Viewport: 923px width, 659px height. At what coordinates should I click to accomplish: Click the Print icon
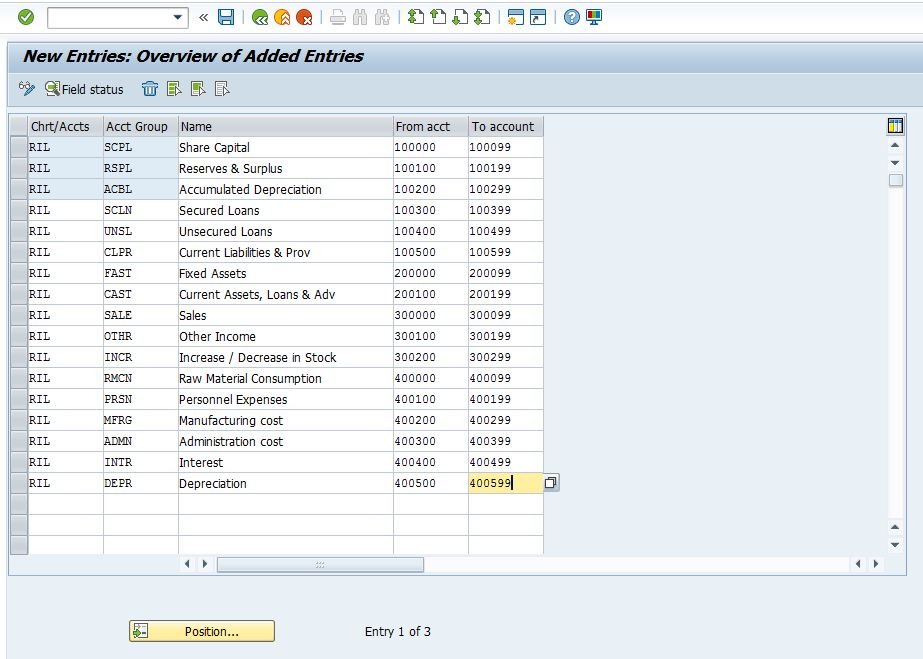[x=337, y=18]
